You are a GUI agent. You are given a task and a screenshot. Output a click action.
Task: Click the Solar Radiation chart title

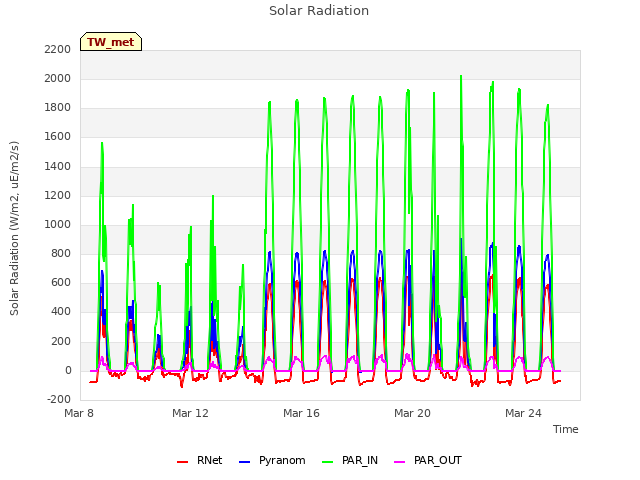(319, 11)
